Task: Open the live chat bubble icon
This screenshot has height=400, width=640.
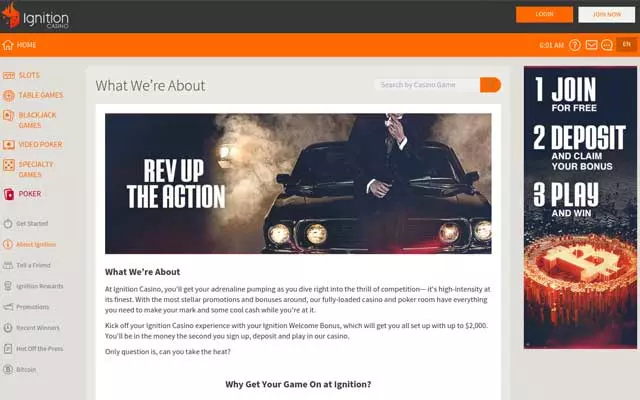Action: click(607, 45)
